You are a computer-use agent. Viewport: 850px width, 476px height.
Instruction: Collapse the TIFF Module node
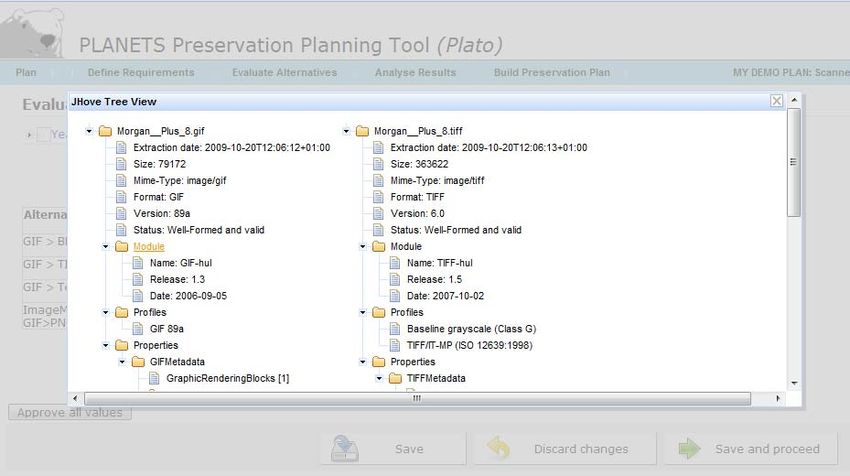coord(363,247)
